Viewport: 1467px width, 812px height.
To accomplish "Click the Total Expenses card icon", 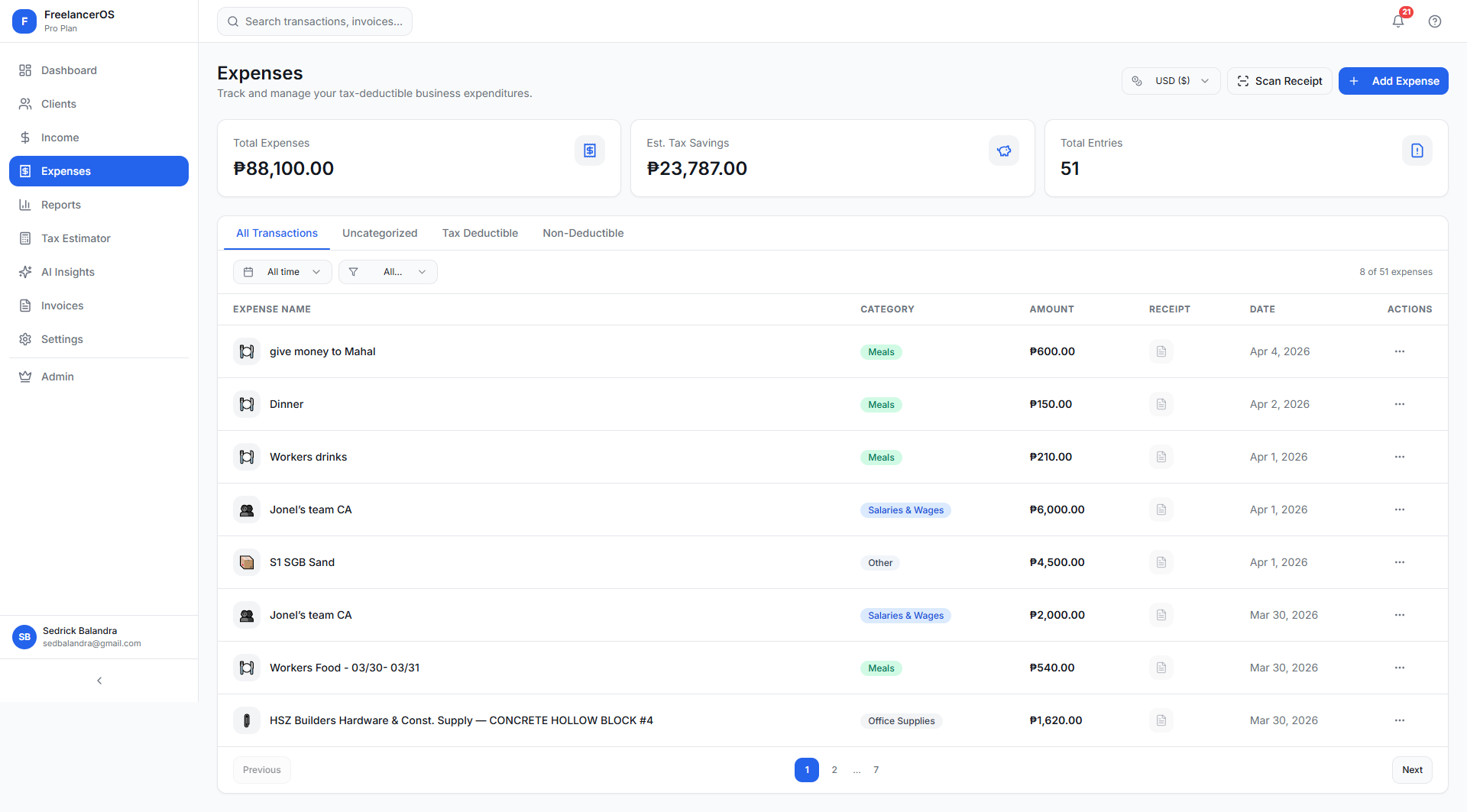I will click(x=590, y=150).
